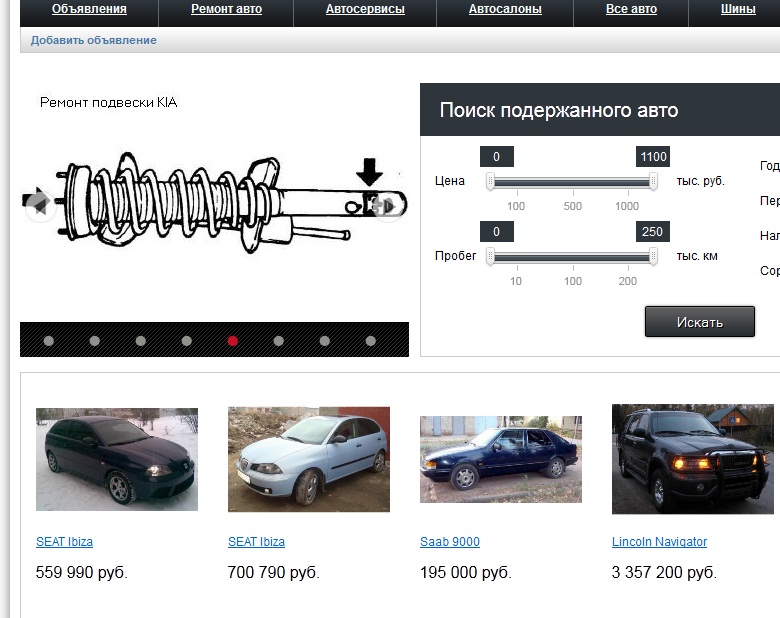Open the Объявления menu item
Image resolution: width=780 pixels, height=618 pixels.
tap(89, 9)
